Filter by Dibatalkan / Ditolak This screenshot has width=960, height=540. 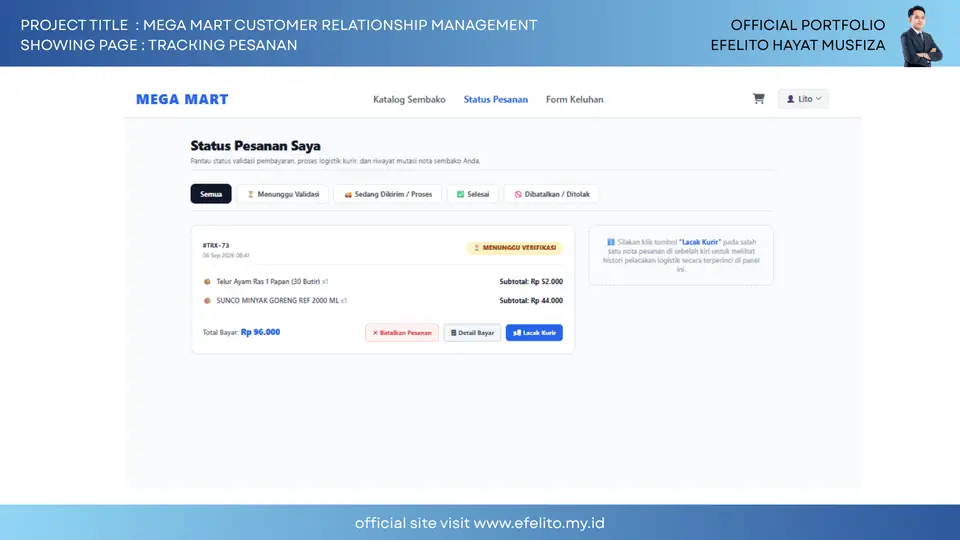pos(552,194)
